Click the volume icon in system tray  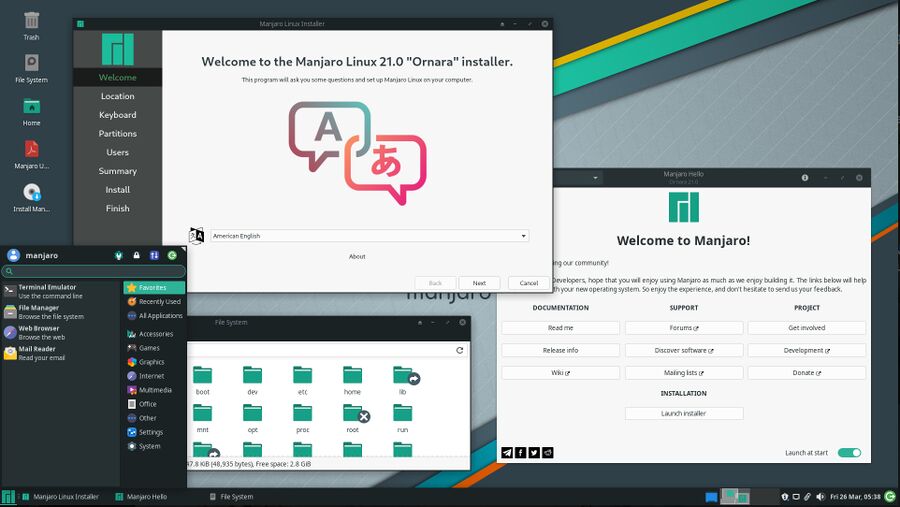point(820,497)
